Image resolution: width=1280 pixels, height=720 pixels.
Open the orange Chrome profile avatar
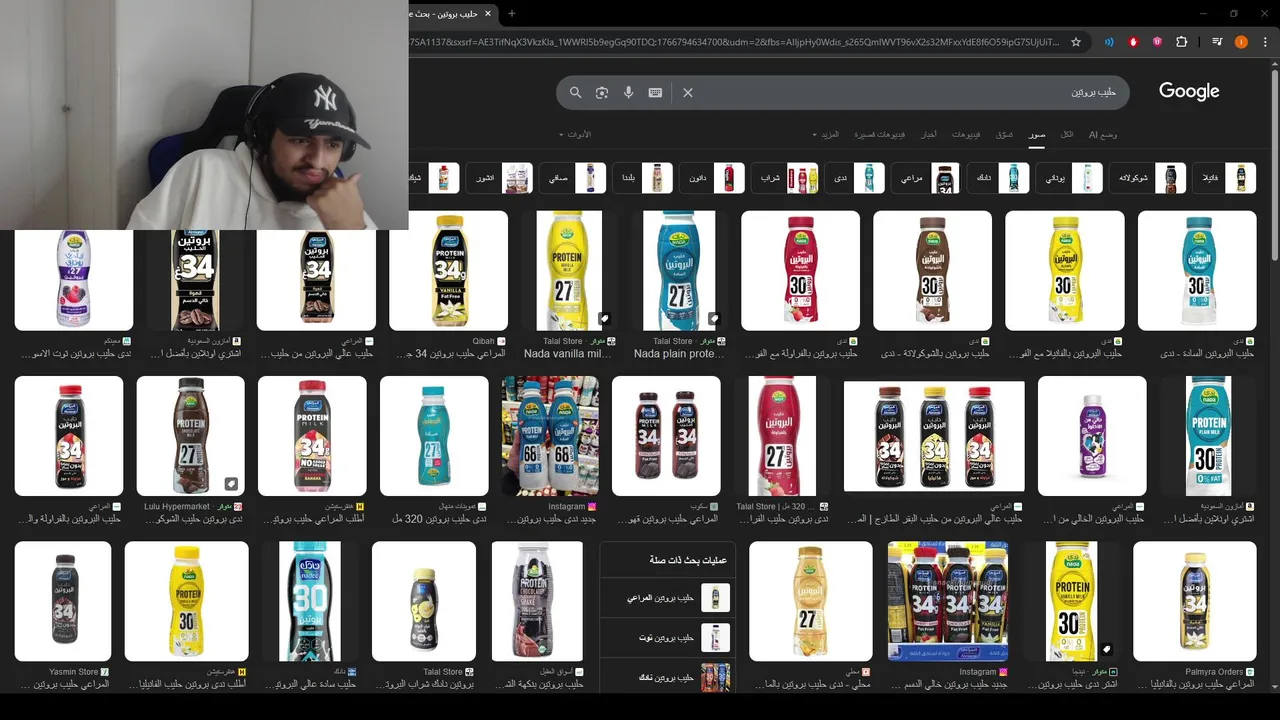coord(1241,42)
